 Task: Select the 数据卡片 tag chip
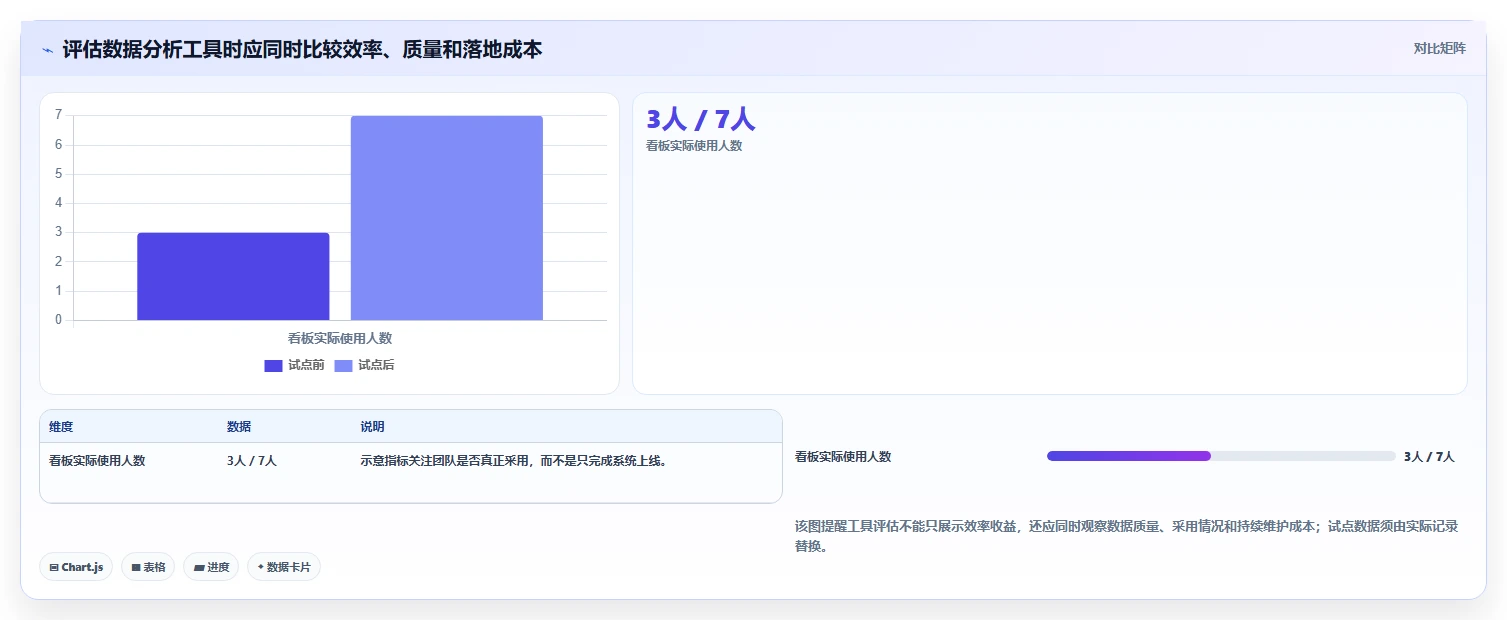284,567
